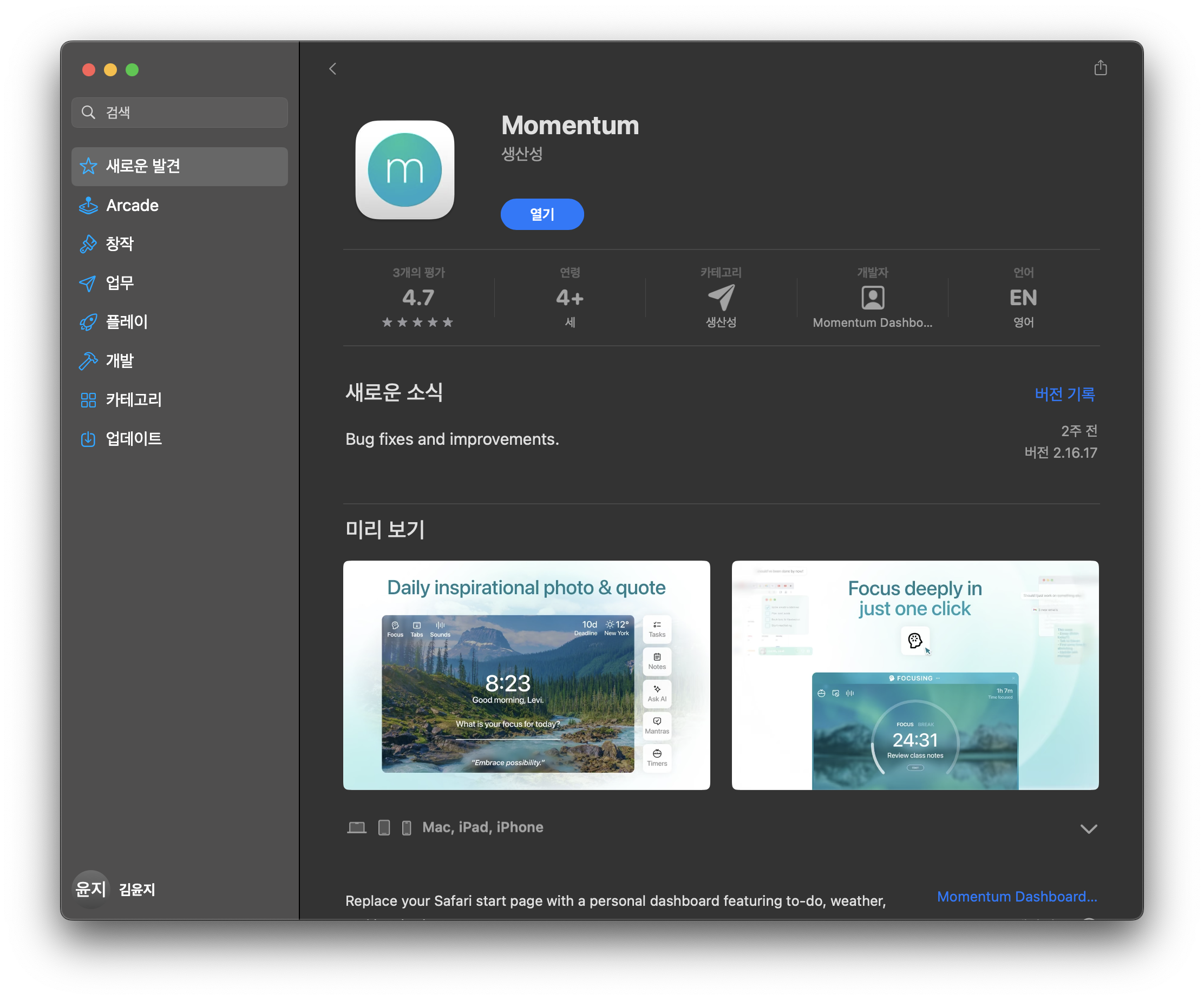Open the Focus deeply preview screenshot

click(x=914, y=675)
